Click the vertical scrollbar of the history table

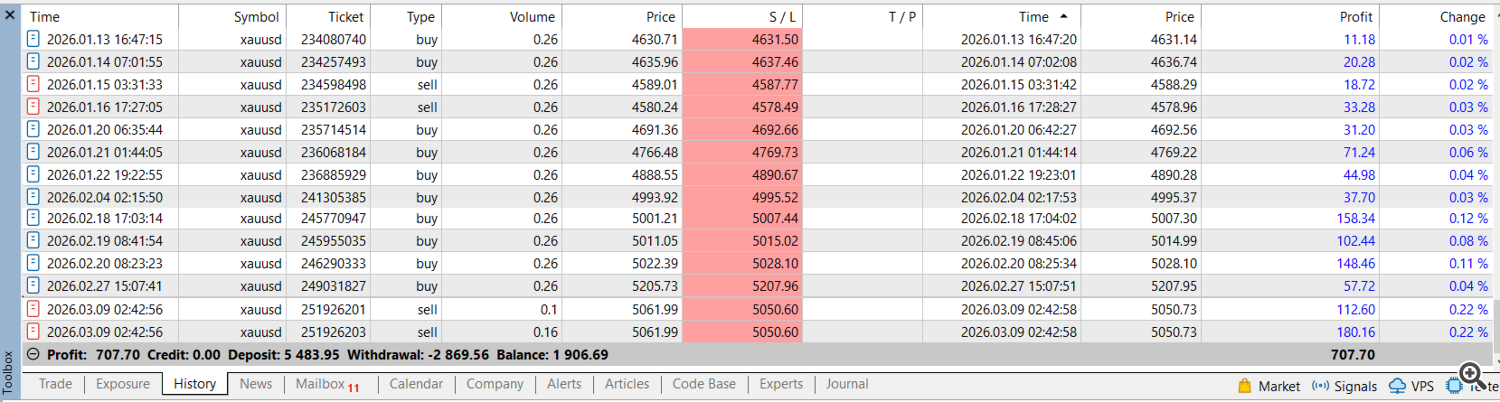[x=1494, y=180]
